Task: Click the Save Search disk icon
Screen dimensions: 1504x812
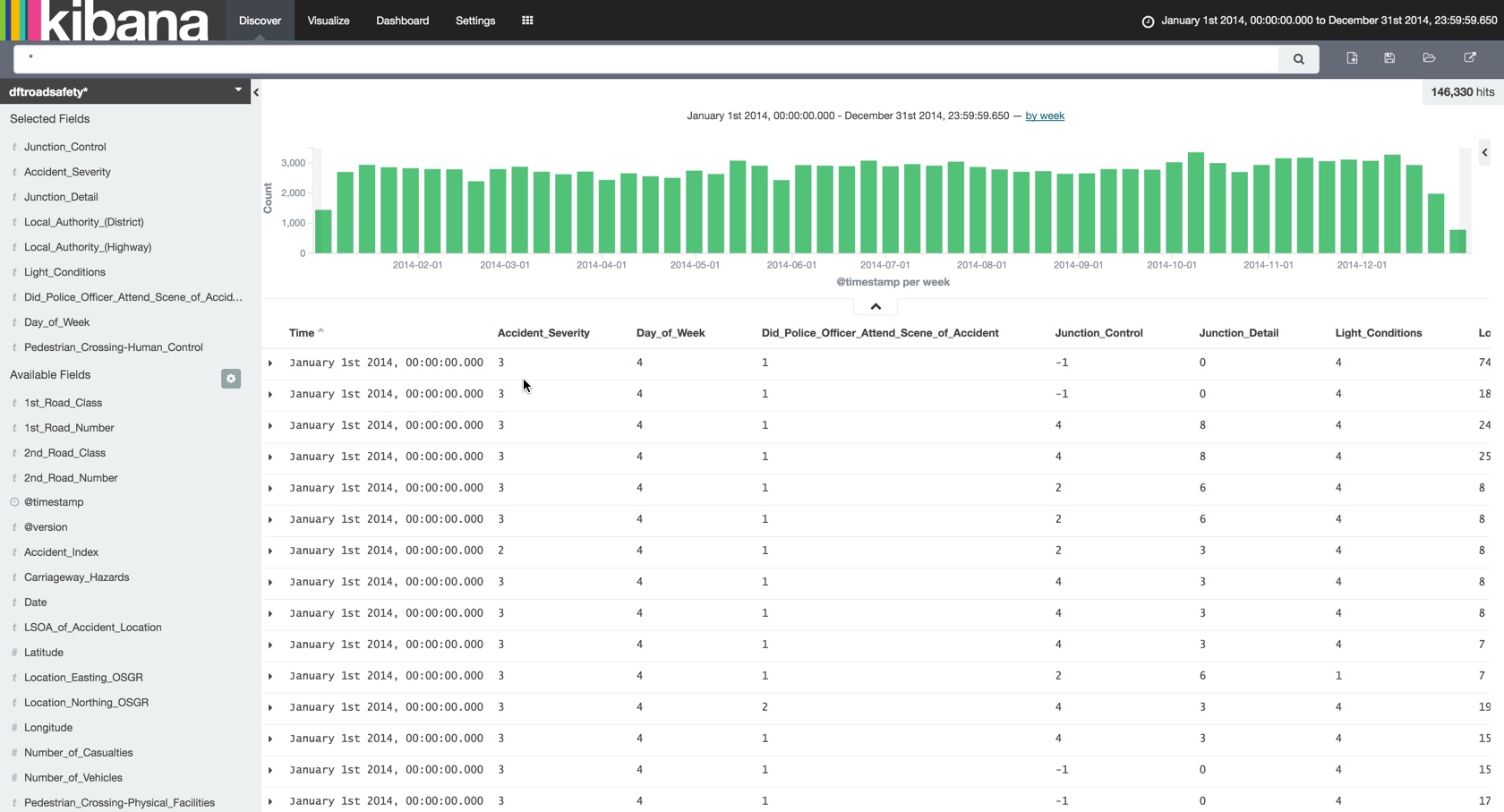Action: pos(1389,58)
